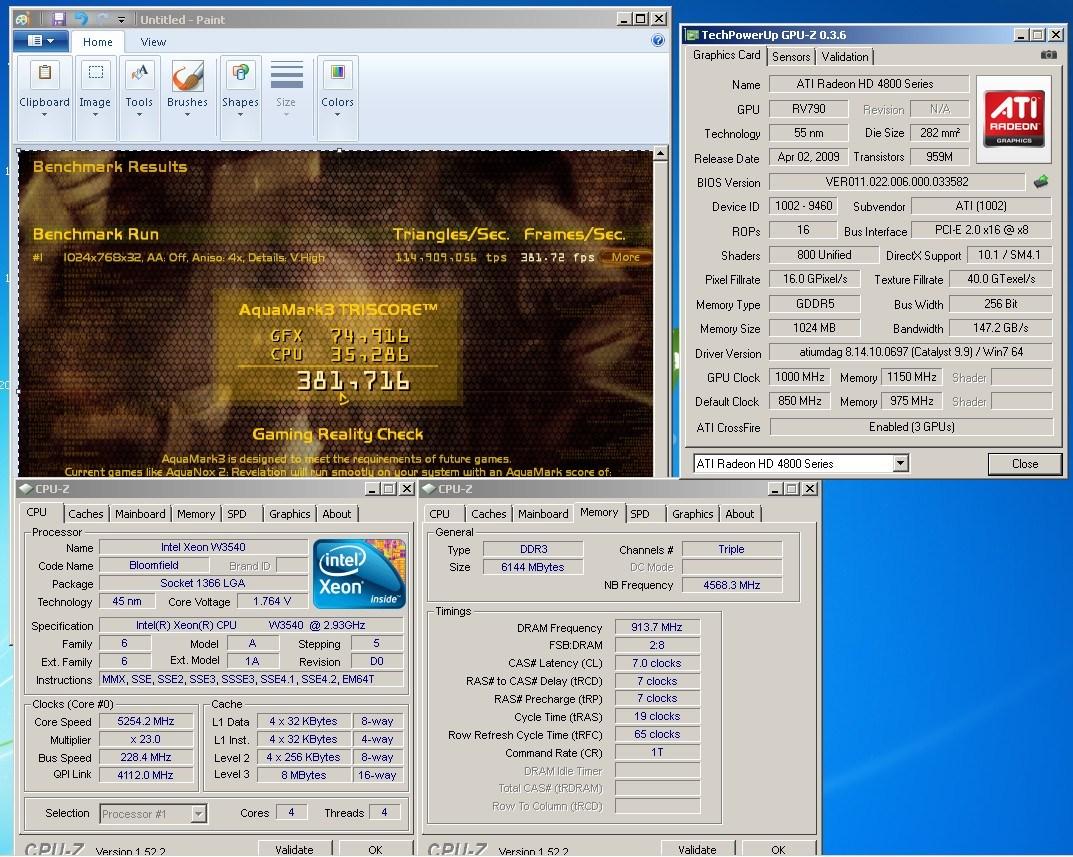
Task: Expand the Image dropdown arrow
Action: [95, 115]
